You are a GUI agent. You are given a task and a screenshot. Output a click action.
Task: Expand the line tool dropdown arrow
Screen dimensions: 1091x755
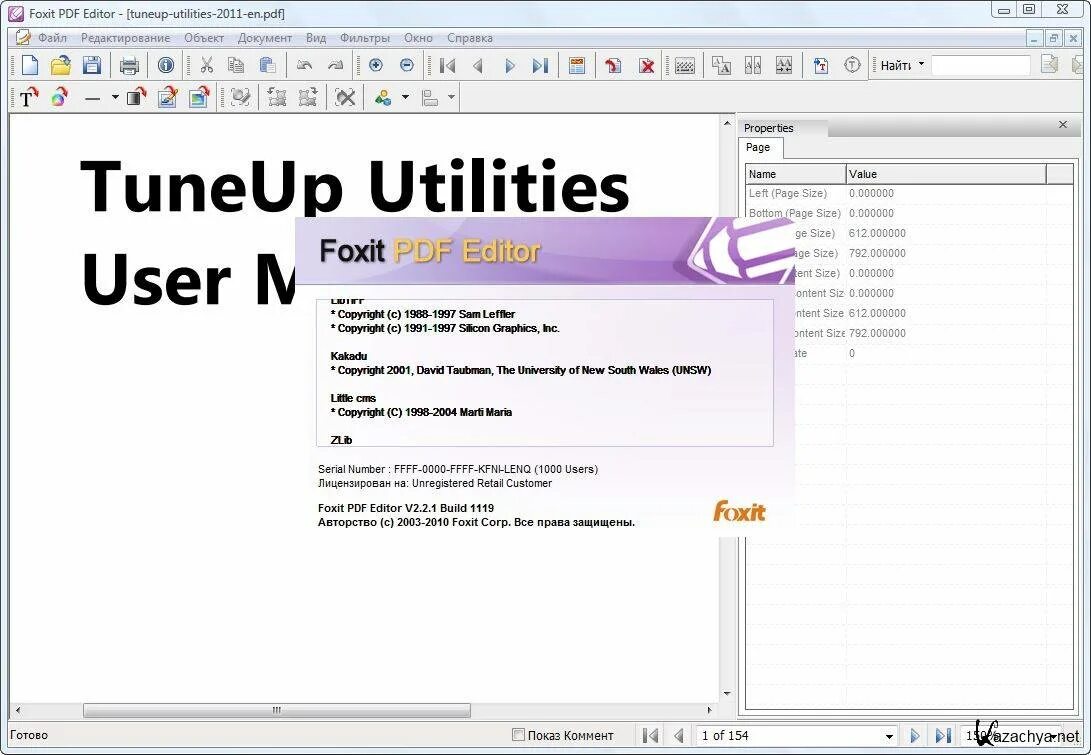(x=115, y=97)
